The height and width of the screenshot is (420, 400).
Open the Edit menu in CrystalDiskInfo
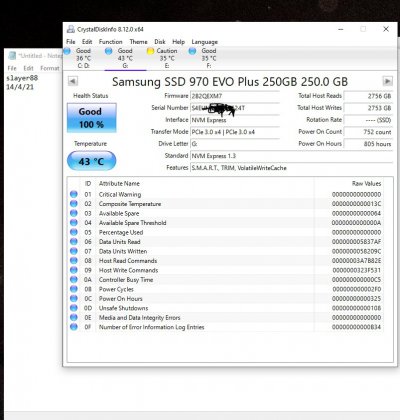point(87,42)
